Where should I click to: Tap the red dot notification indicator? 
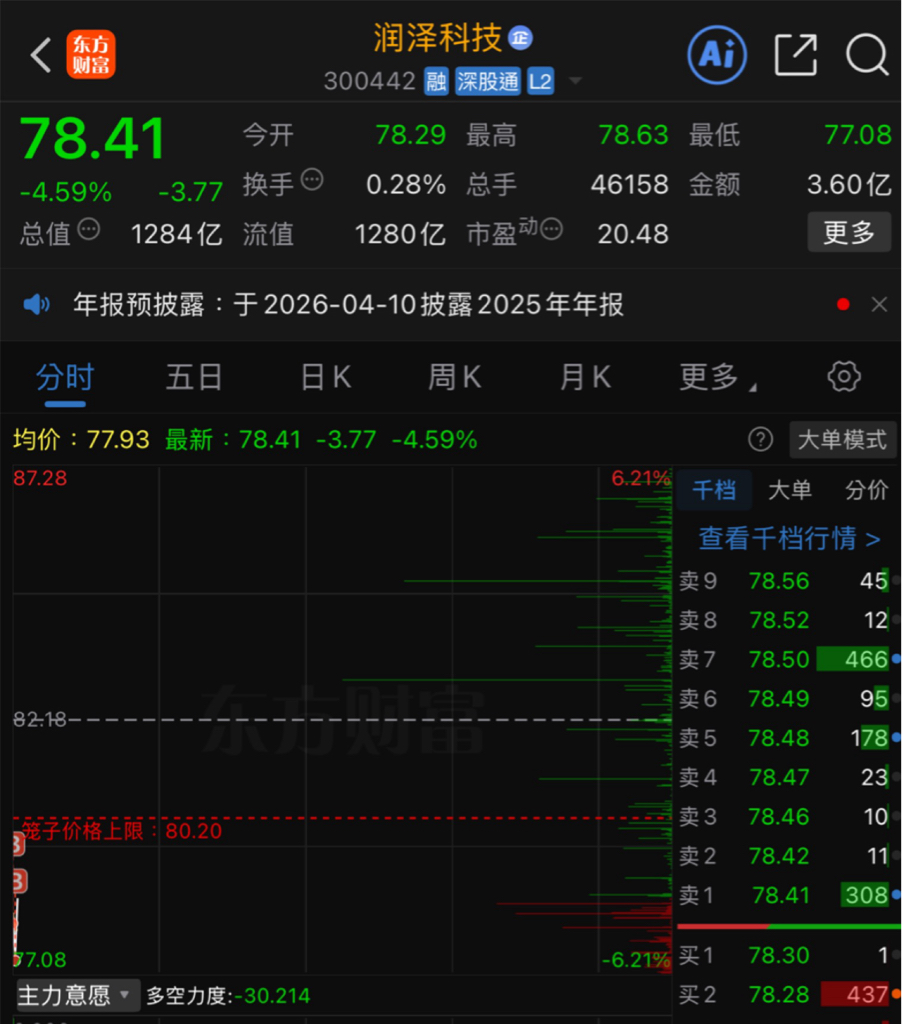[x=843, y=304]
